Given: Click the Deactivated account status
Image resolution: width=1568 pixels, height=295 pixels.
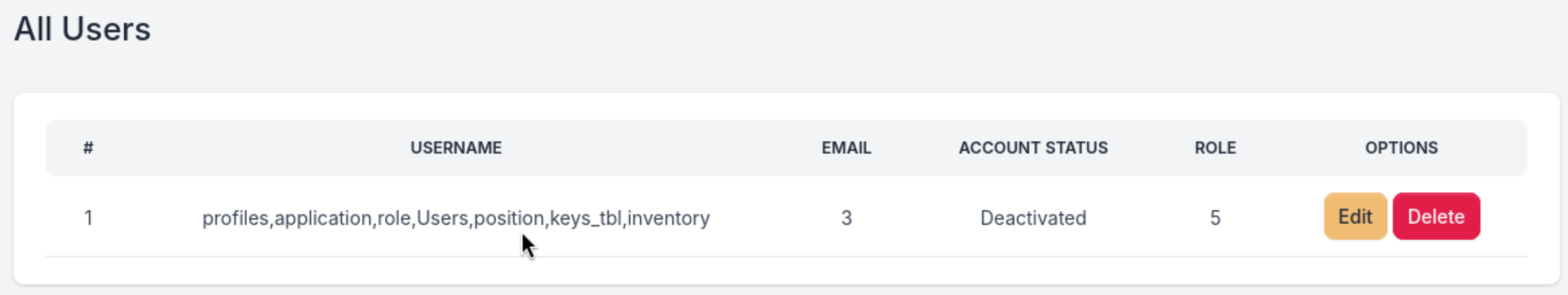Looking at the screenshot, I should (x=1033, y=218).
